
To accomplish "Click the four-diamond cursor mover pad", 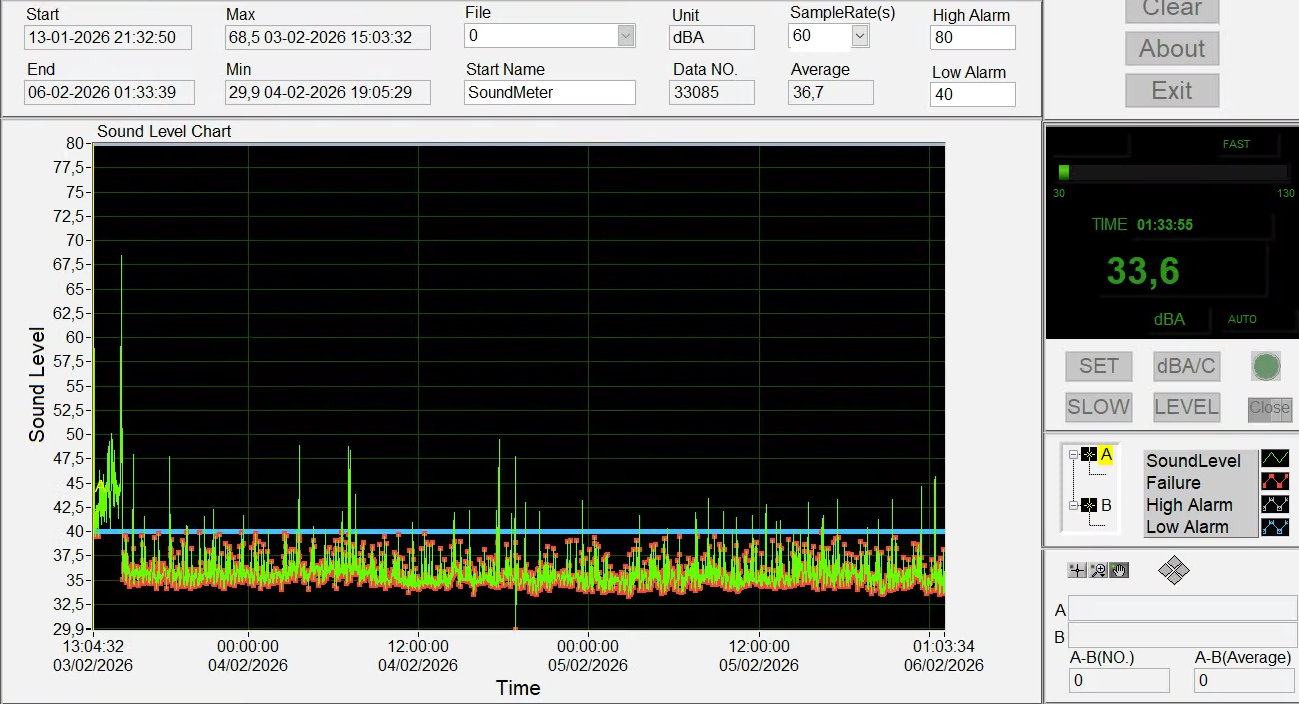I will (1173, 571).
